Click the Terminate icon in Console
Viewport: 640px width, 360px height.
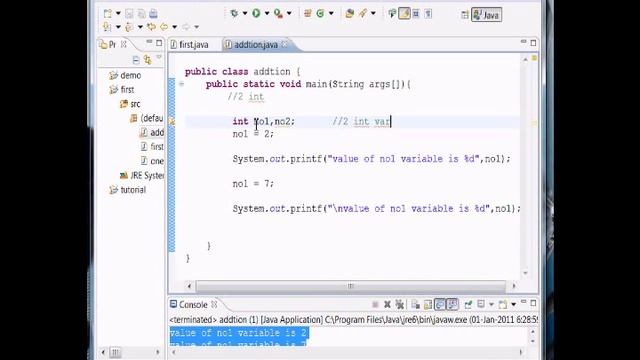375,304
